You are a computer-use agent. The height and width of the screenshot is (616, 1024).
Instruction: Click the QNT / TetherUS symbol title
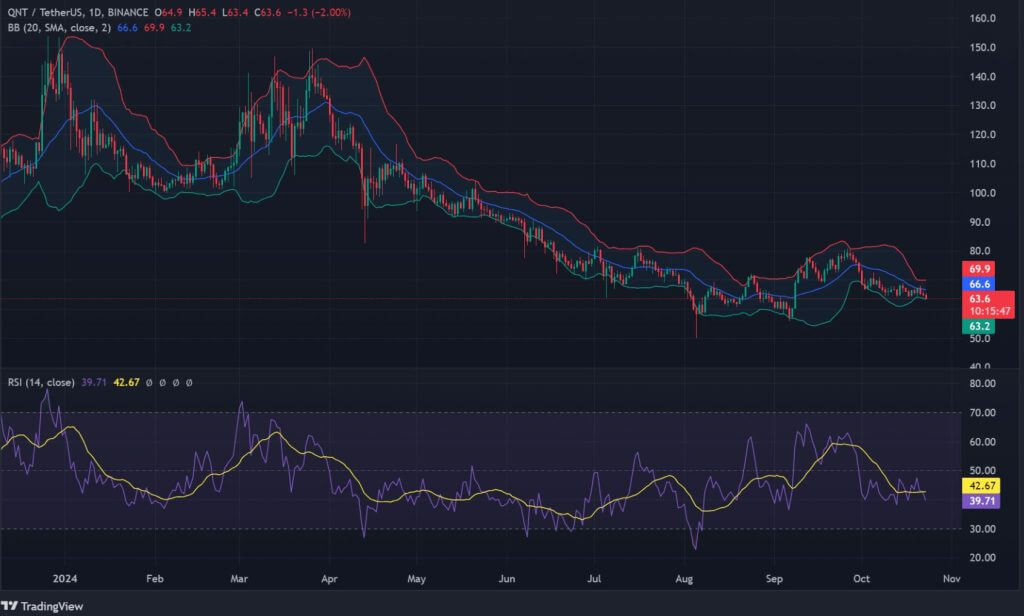click(x=46, y=12)
